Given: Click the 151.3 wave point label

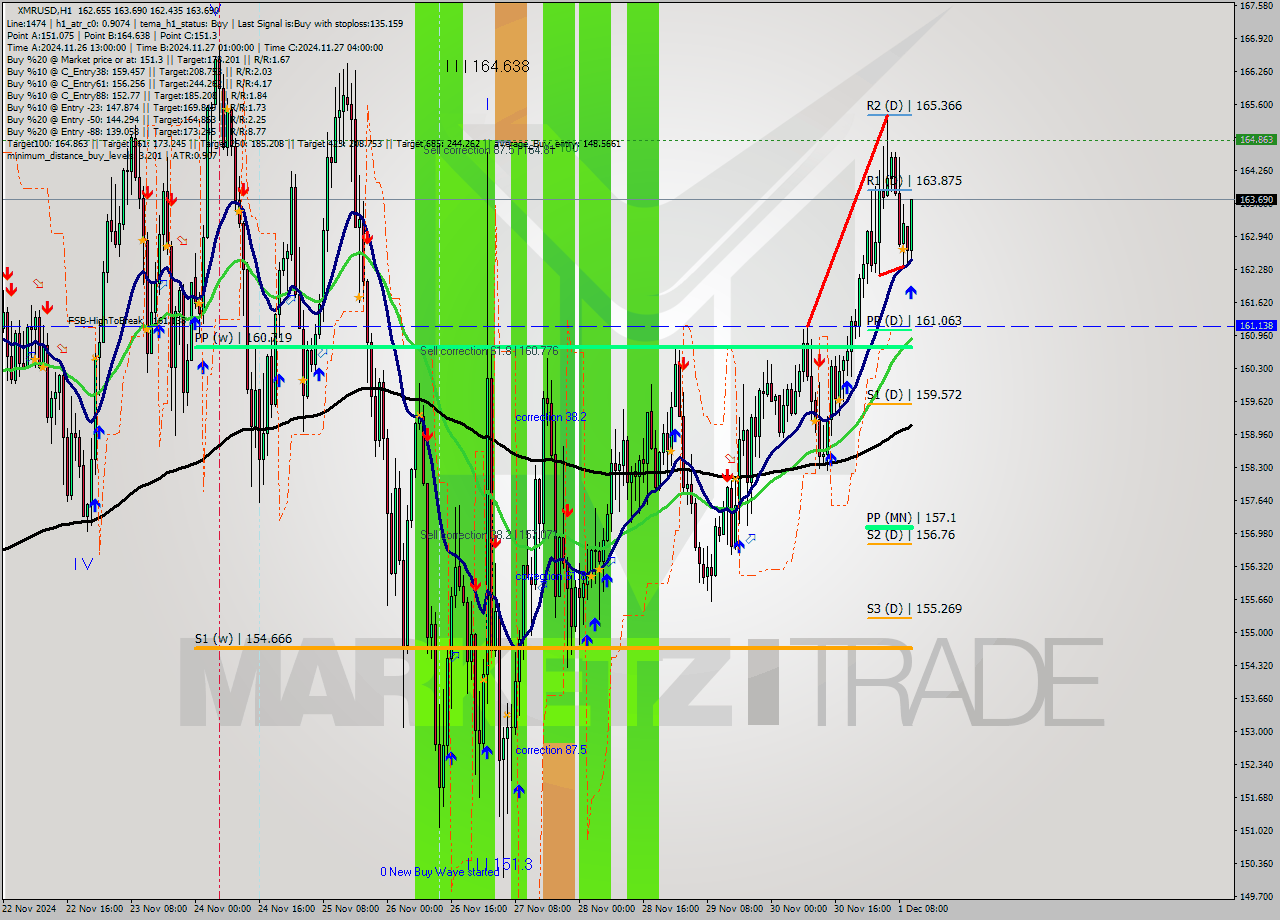Looking at the screenshot, I should point(499,864).
